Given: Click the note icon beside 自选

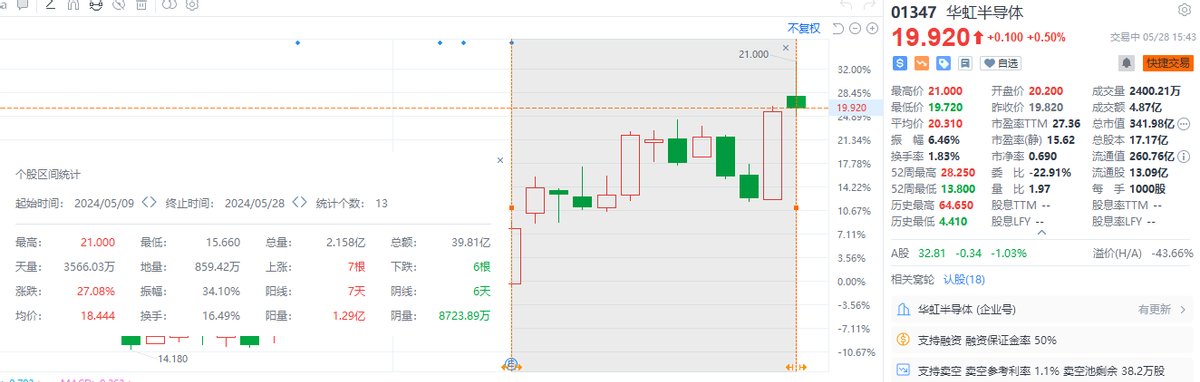Looking at the screenshot, I should click(964, 63).
